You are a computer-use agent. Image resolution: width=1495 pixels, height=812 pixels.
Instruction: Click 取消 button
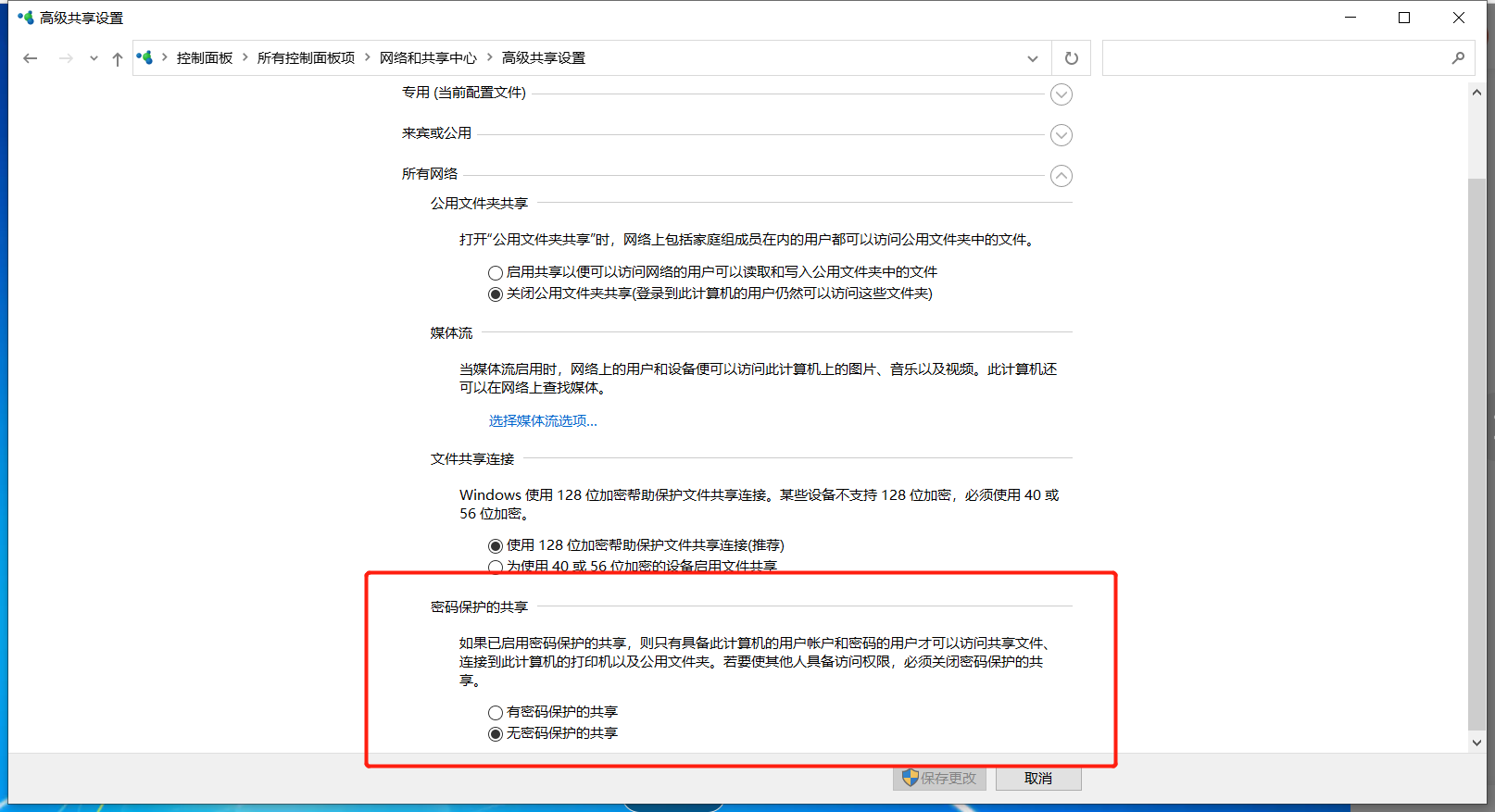coord(1038,778)
